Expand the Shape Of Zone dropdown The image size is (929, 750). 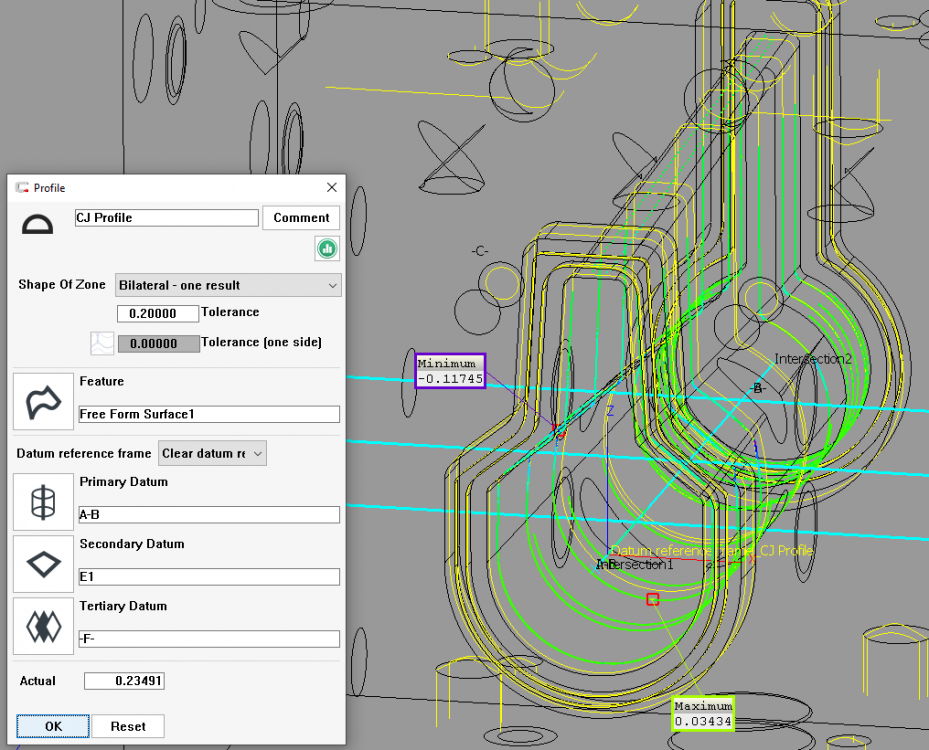[x=228, y=285]
